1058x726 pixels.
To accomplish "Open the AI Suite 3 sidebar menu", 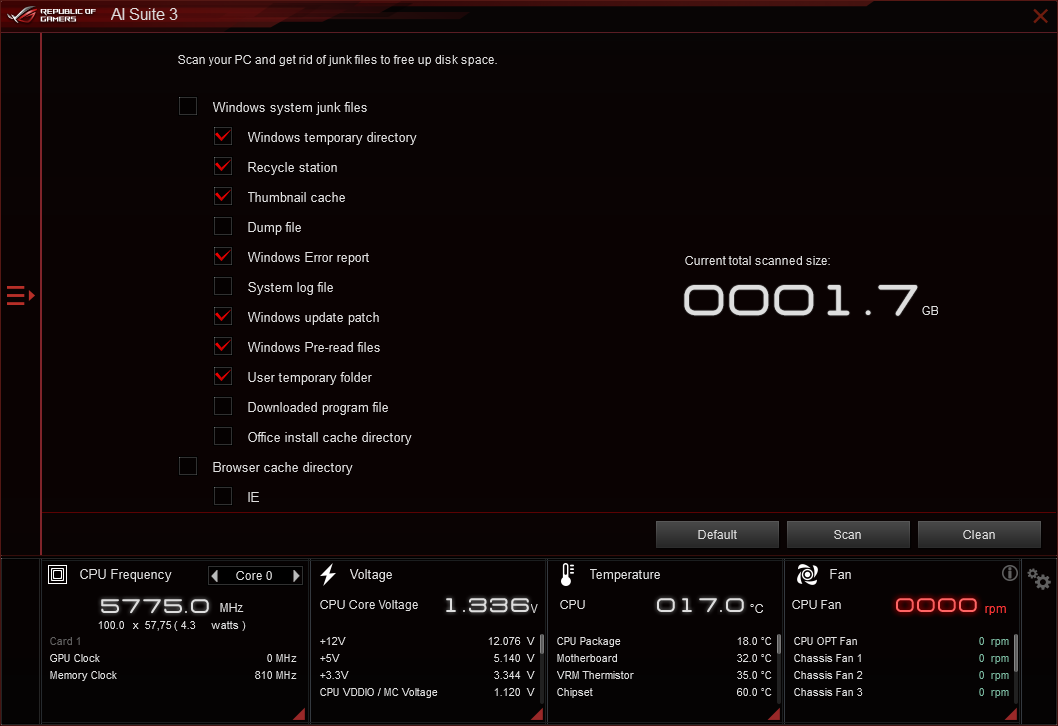I will pyautogui.click(x=18, y=295).
